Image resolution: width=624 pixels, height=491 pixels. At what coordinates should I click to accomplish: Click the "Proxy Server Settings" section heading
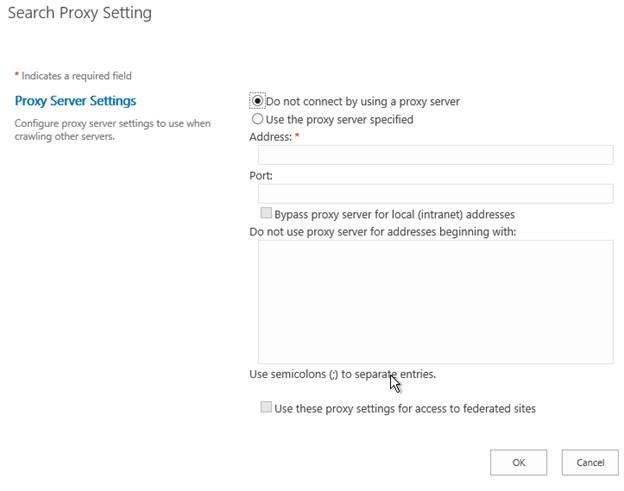coord(75,101)
